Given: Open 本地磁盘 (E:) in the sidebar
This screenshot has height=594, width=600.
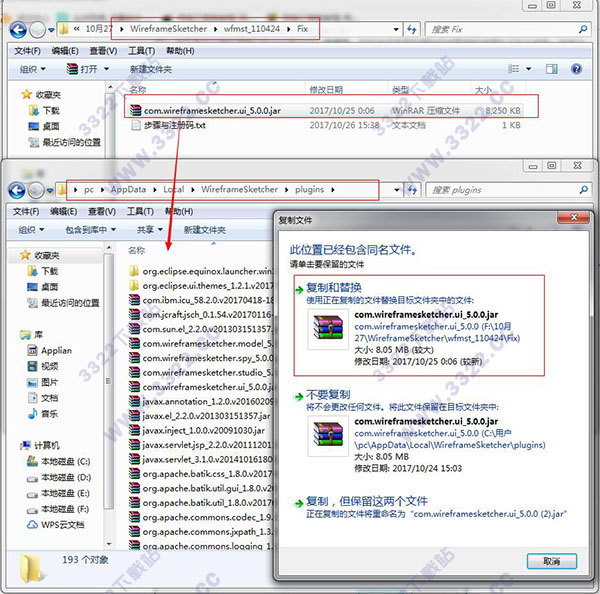Looking at the screenshot, I should 59,493.
